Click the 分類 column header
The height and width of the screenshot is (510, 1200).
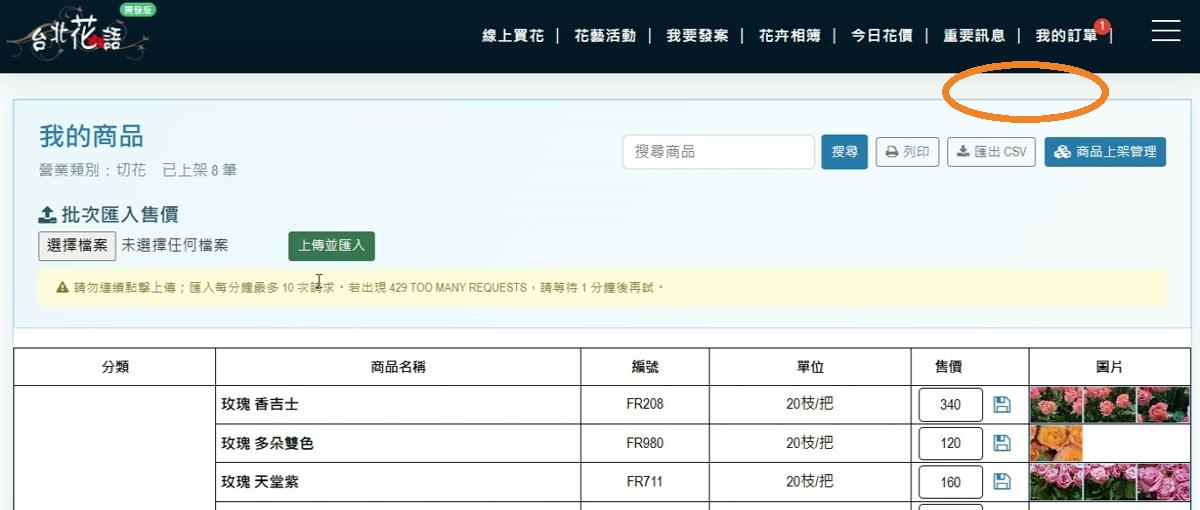[115, 367]
